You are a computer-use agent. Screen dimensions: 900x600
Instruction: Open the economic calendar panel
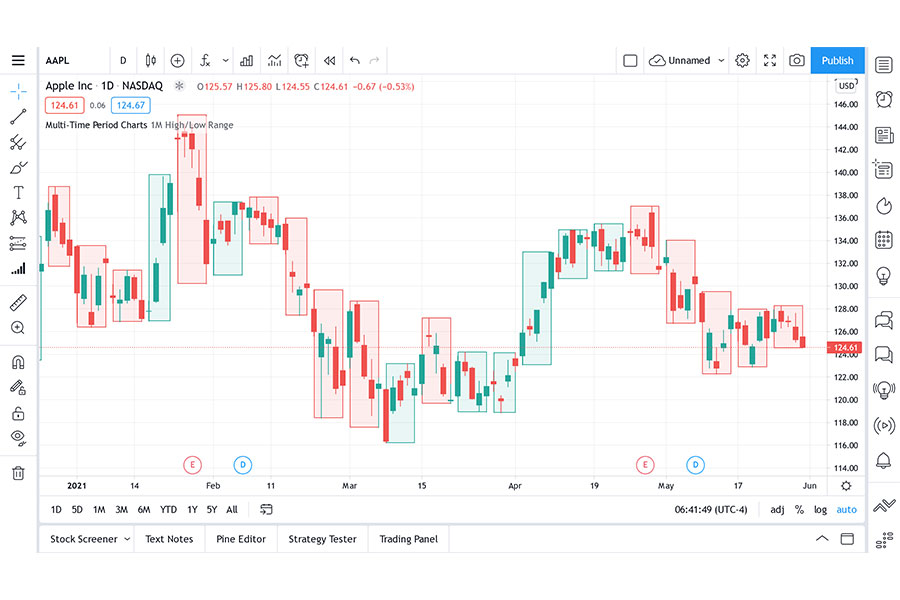(x=884, y=240)
